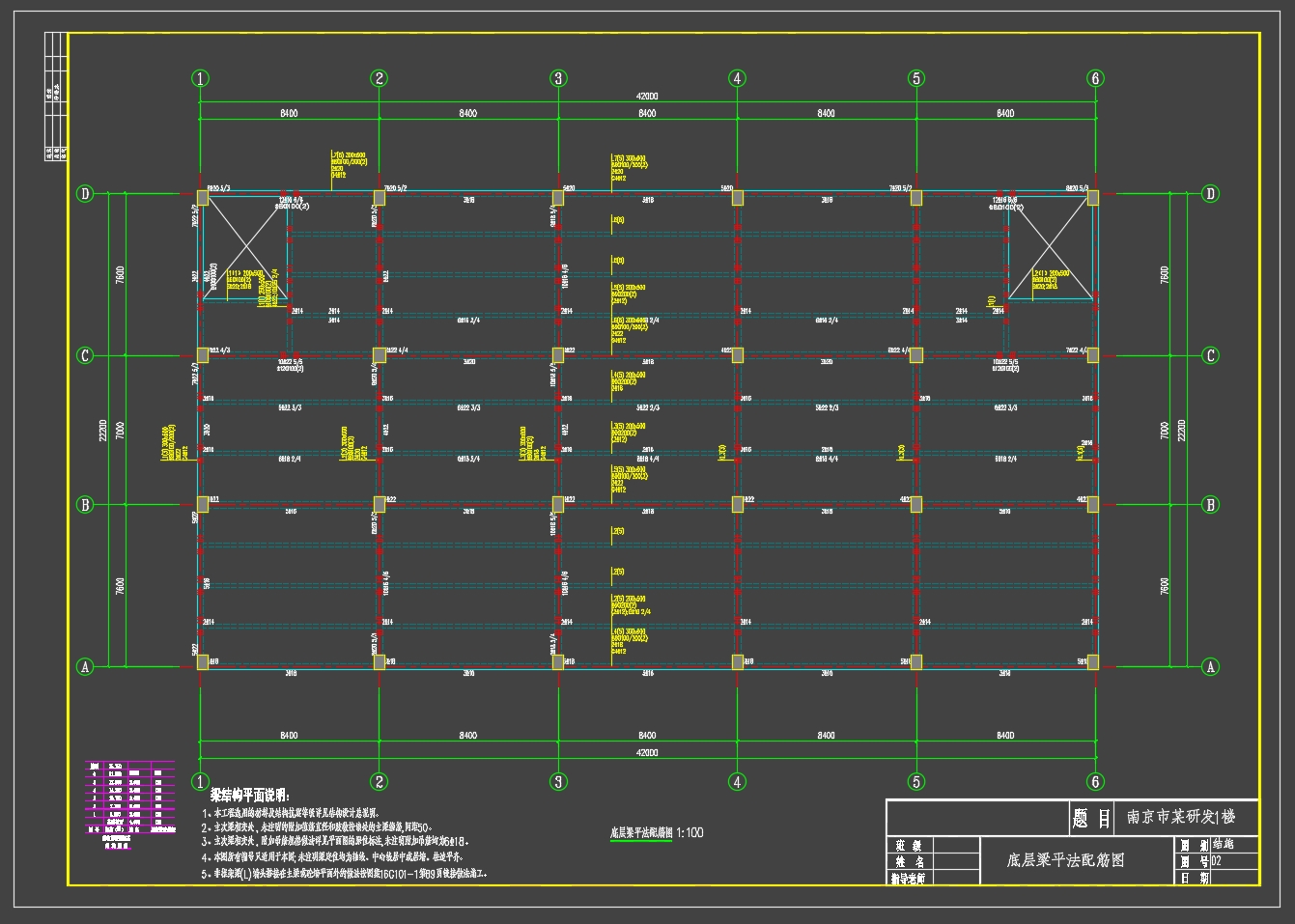Click the 1:100 scale drawing title
Viewport: 1295px width, 924px height.
(x=657, y=832)
